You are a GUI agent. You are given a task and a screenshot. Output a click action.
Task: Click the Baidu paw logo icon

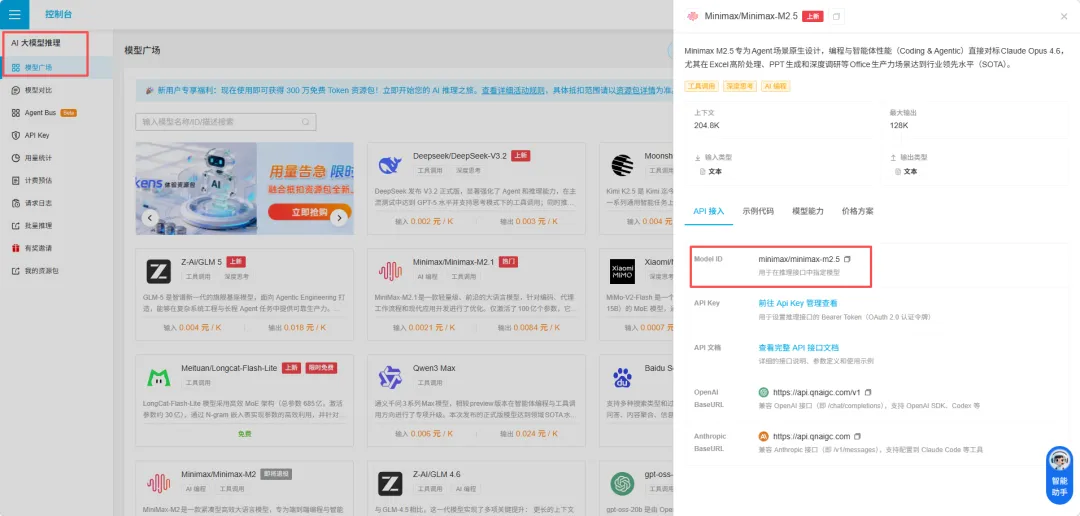pyautogui.click(x=623, y=378)
